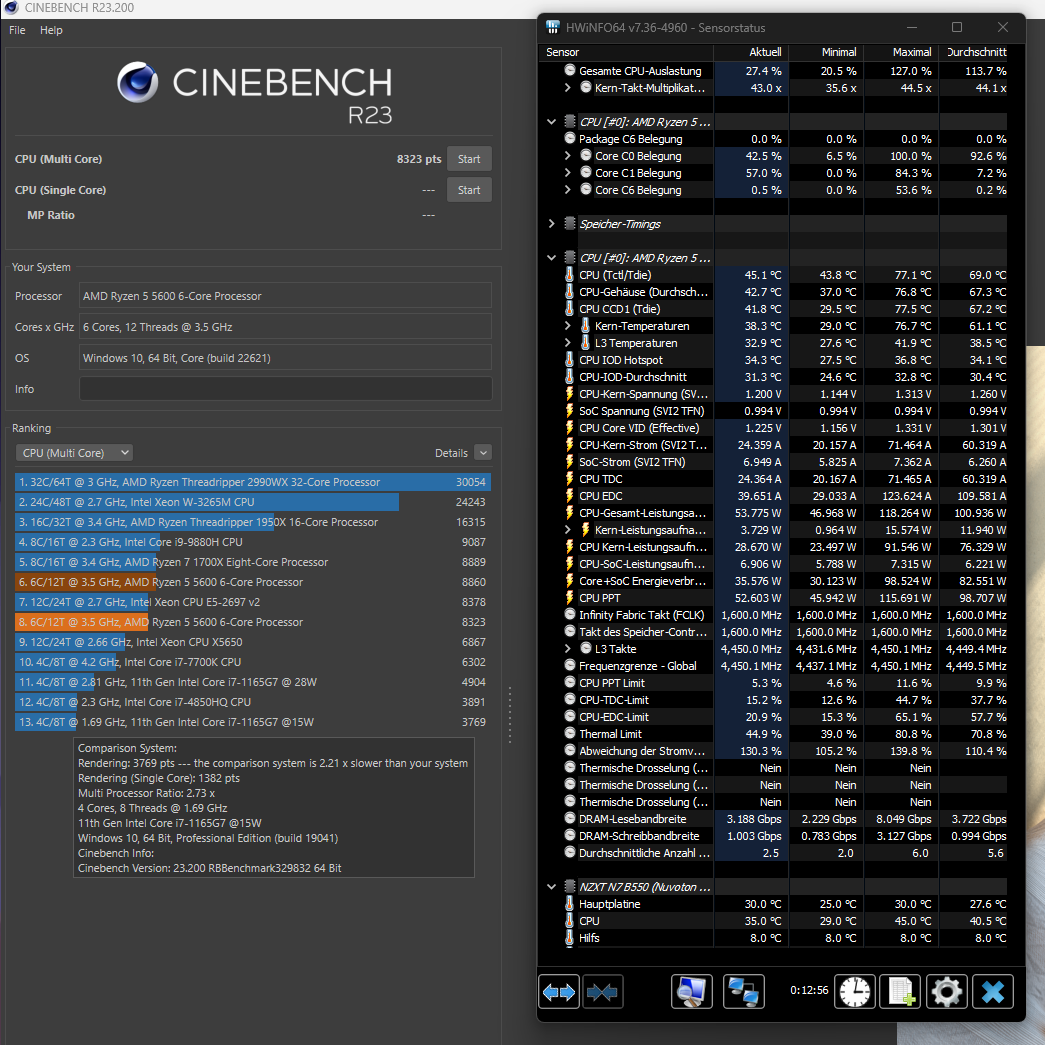Image resolution: width=1045 pixels, height=1045 pixels.
Task: Click into the Info input field
Action: point(285,389)
